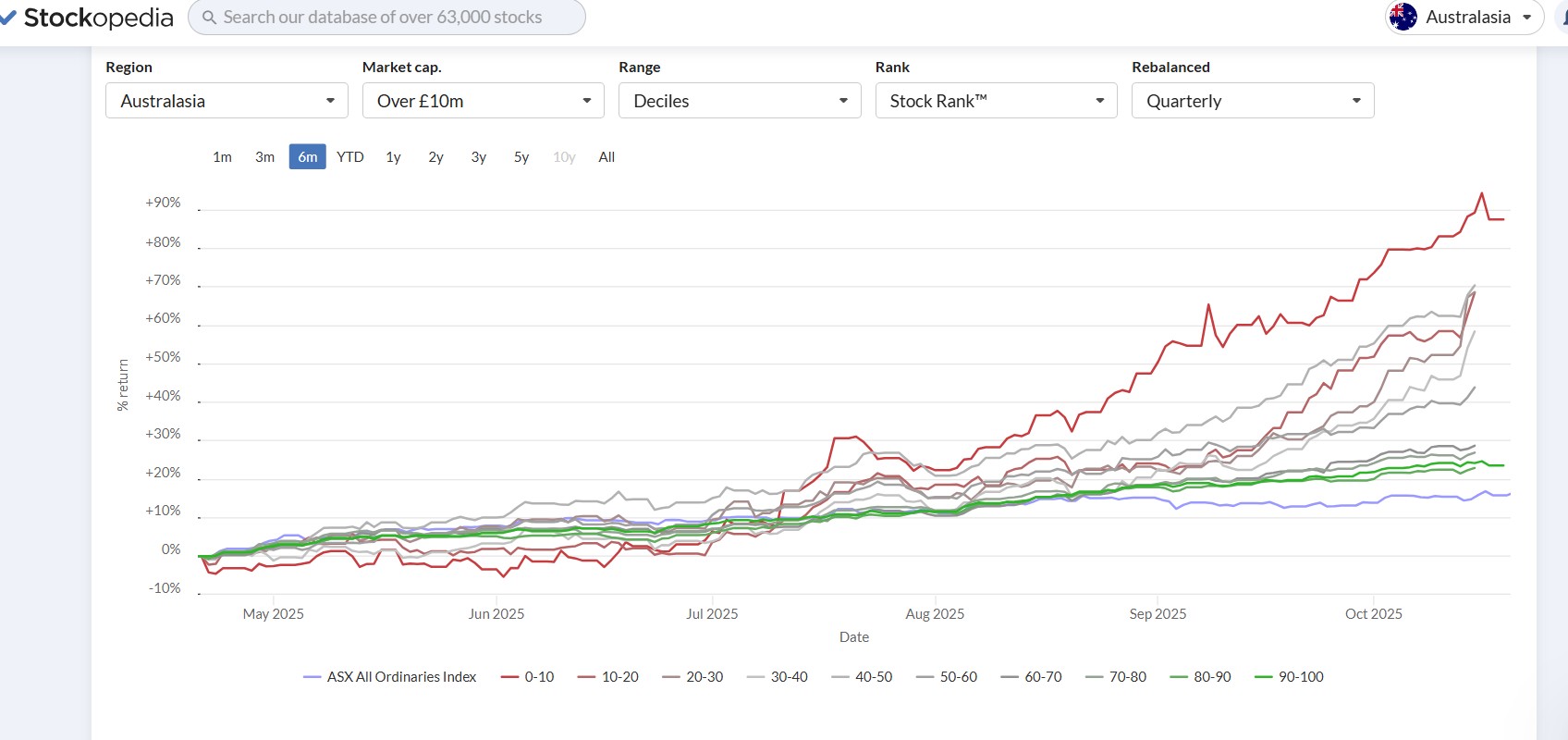The height and width of the screenshot is (740, 1568).
Task: Open the Region dropdown
Action: click(x=227, y=101)
